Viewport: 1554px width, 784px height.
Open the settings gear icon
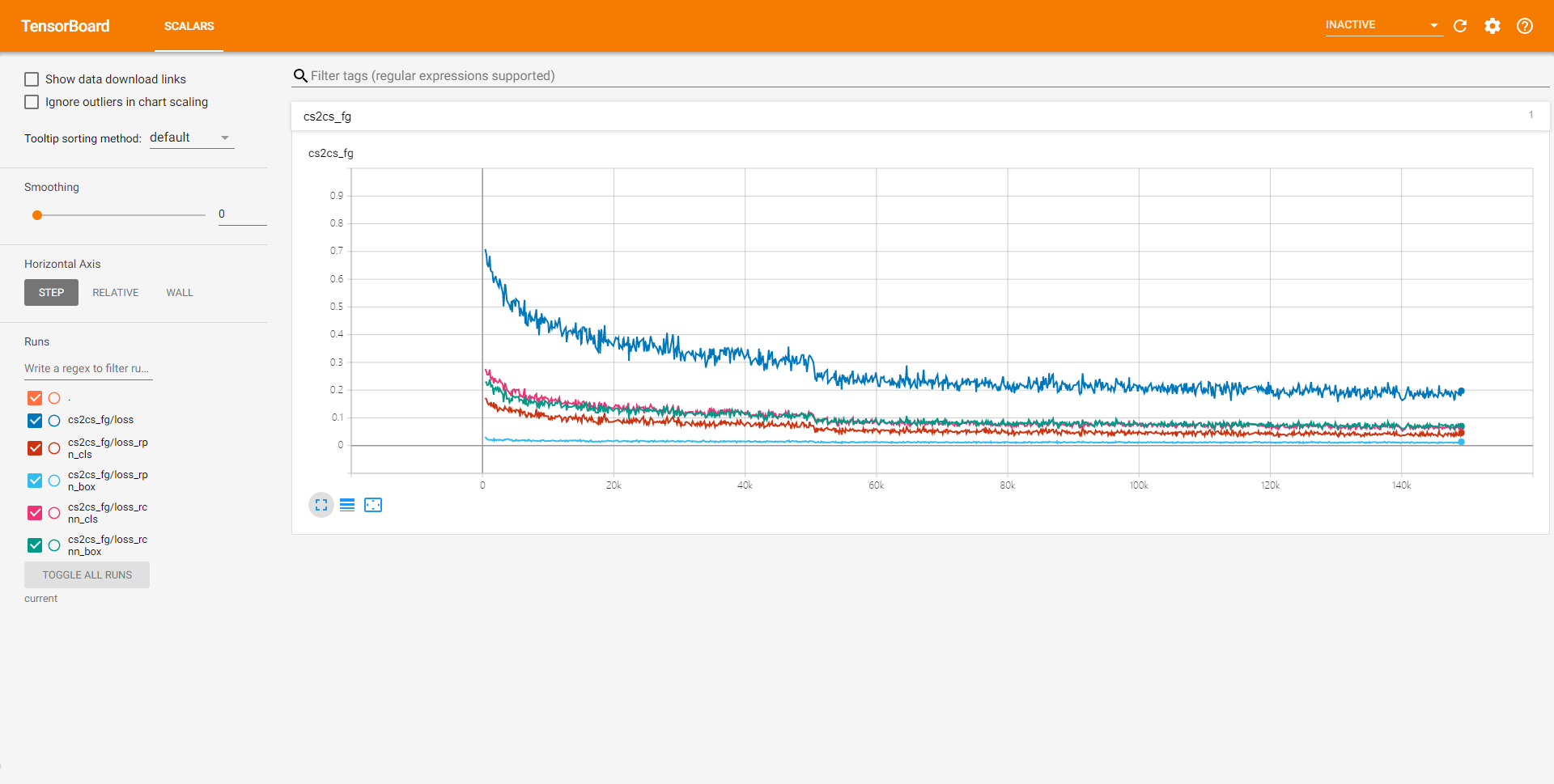tap(1492, 26)
